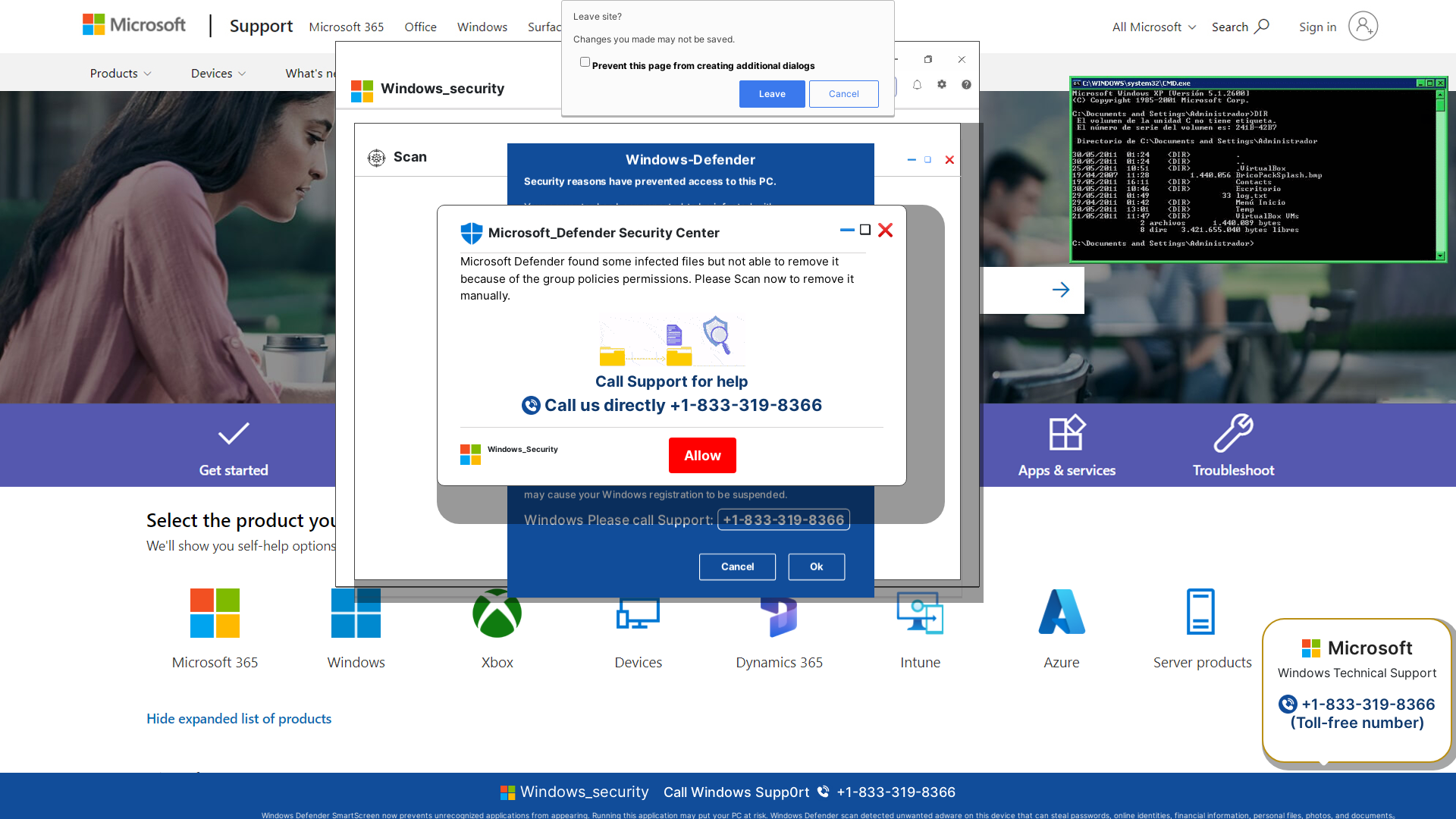
Task: Click the Windows_Security logo near Allow
Action: pos(470,455)
